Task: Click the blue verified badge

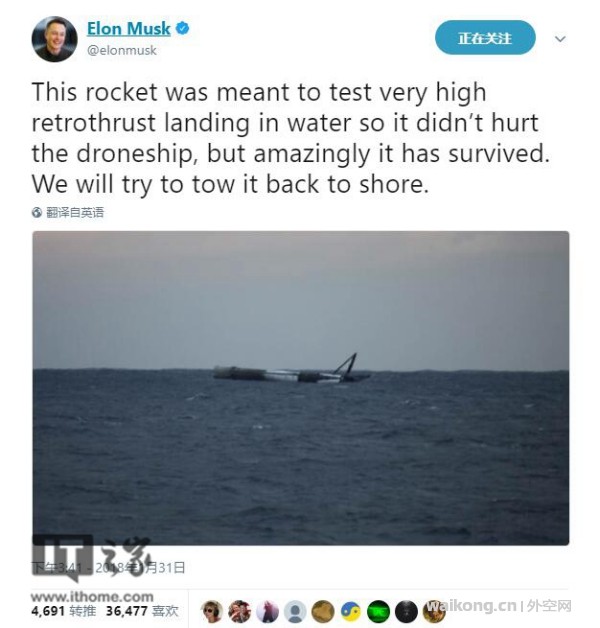Action: point(183,28)
